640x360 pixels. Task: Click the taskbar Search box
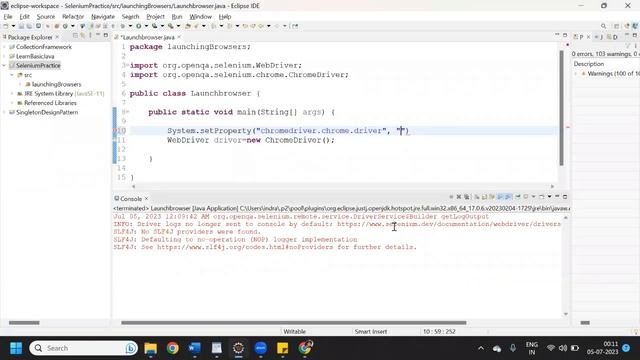pyautogui.click(x=84, y=348)
